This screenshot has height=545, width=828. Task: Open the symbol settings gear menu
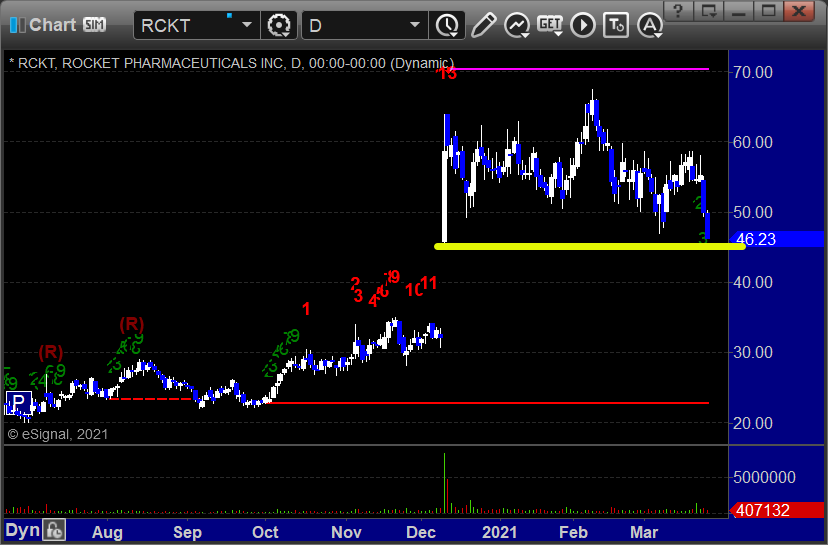279,25
